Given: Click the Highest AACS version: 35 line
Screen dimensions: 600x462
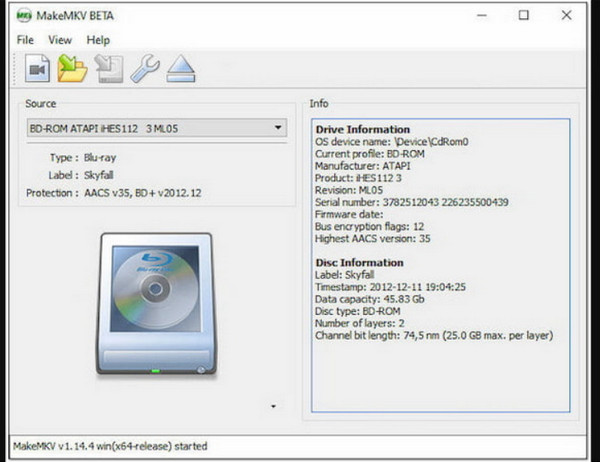Looking at the screenshot, I should click(x=372, y=238).
